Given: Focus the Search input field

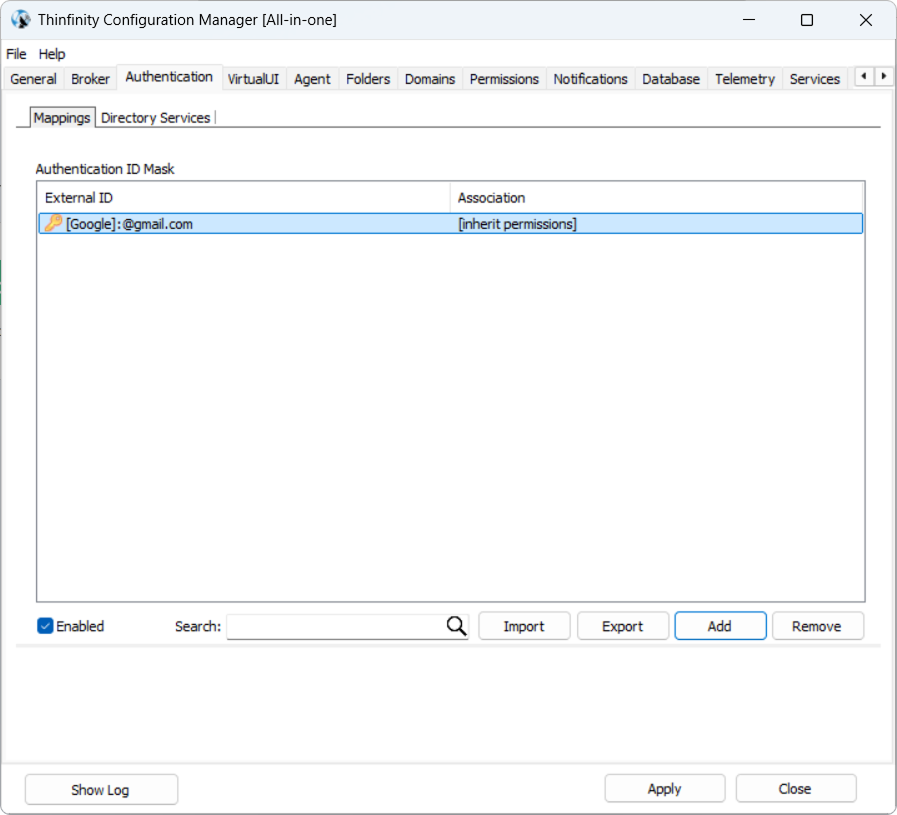Looking at the screenshot, I should (335, 626).
